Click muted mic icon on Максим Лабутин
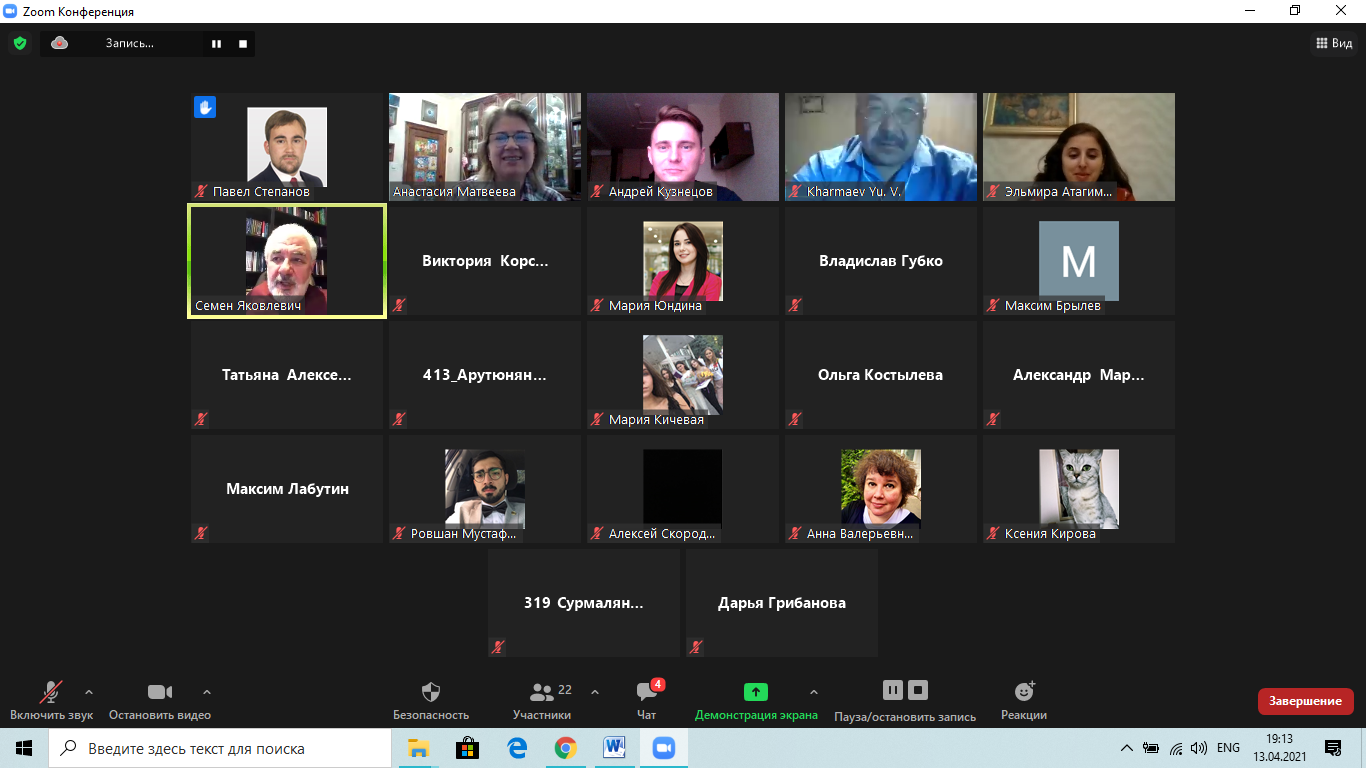This screenshot has width=1366, height=768. pos(201,533)
